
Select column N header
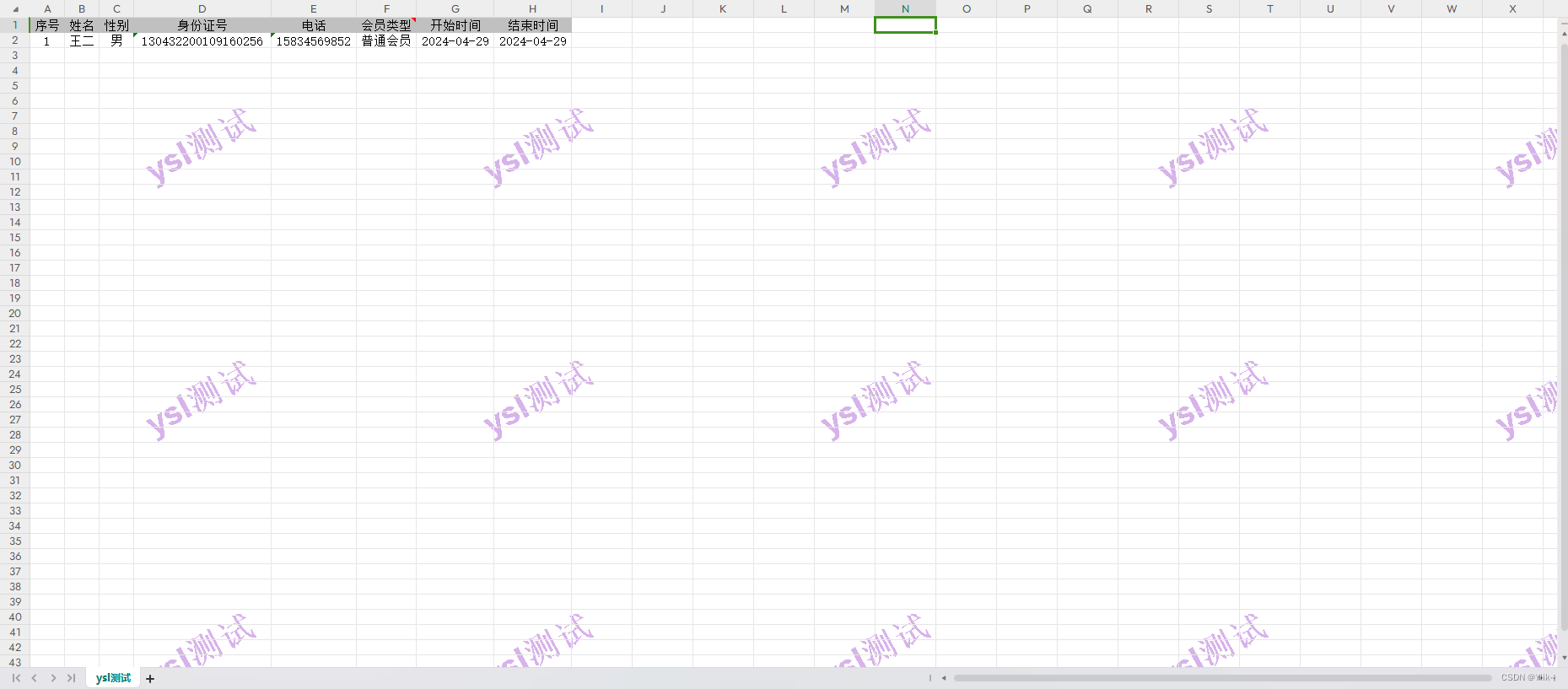(906, 8)
